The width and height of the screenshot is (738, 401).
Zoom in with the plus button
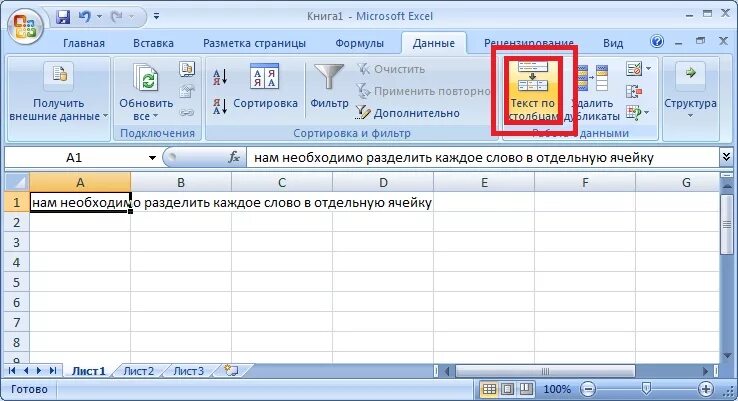tap(706, 389)
